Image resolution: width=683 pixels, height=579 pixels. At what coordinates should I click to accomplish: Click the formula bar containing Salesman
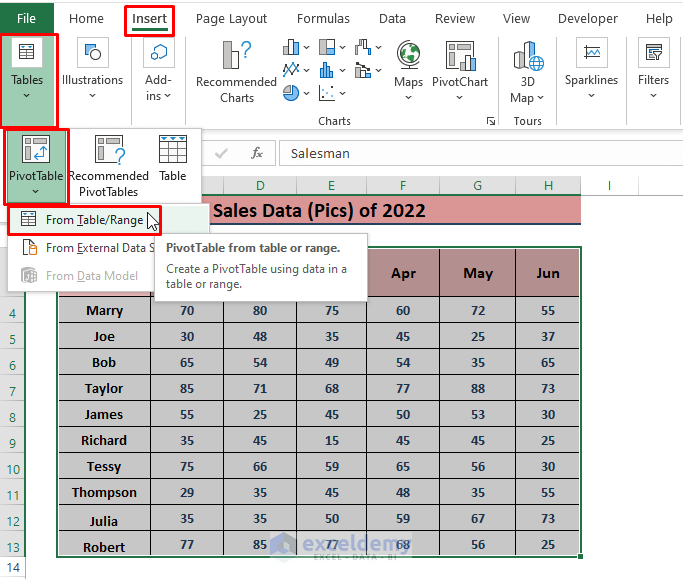[481, 153]
